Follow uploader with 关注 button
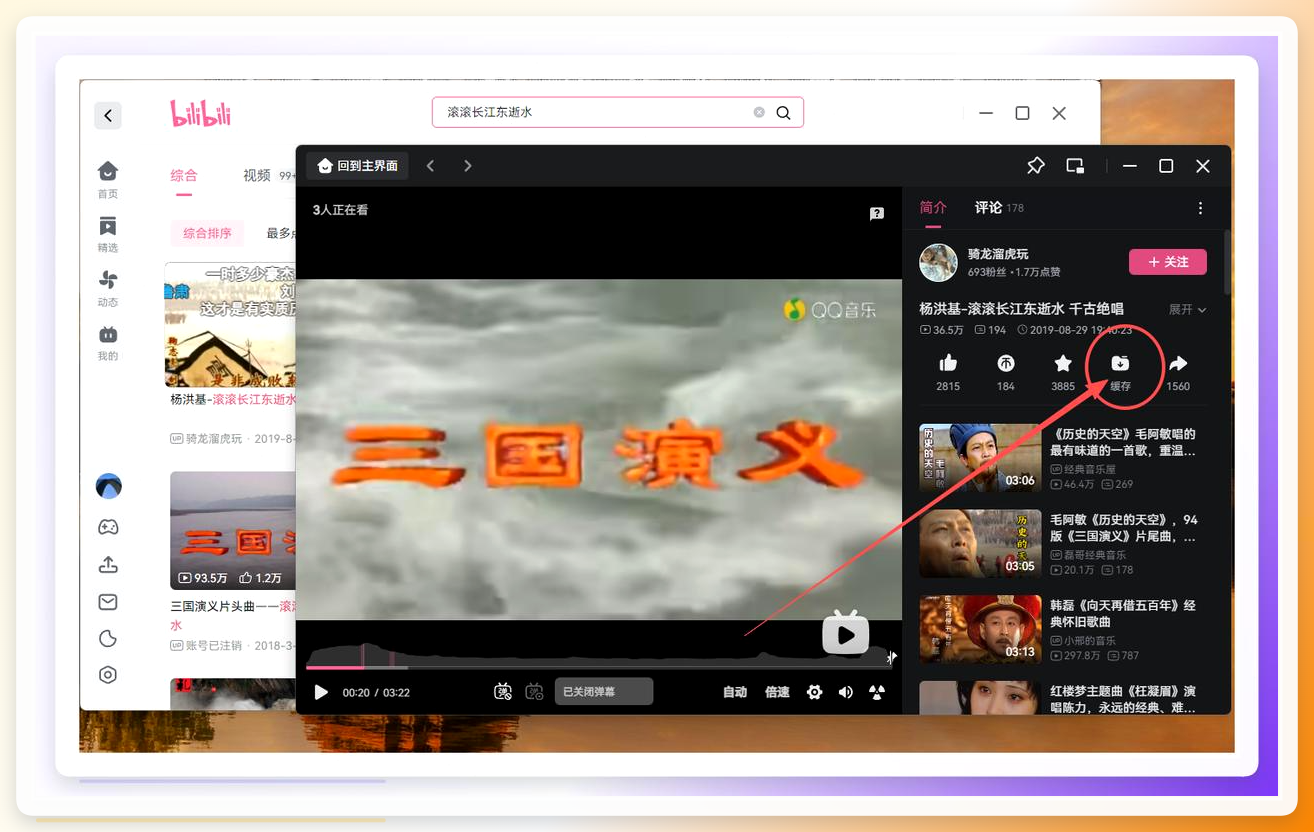 1168,262
